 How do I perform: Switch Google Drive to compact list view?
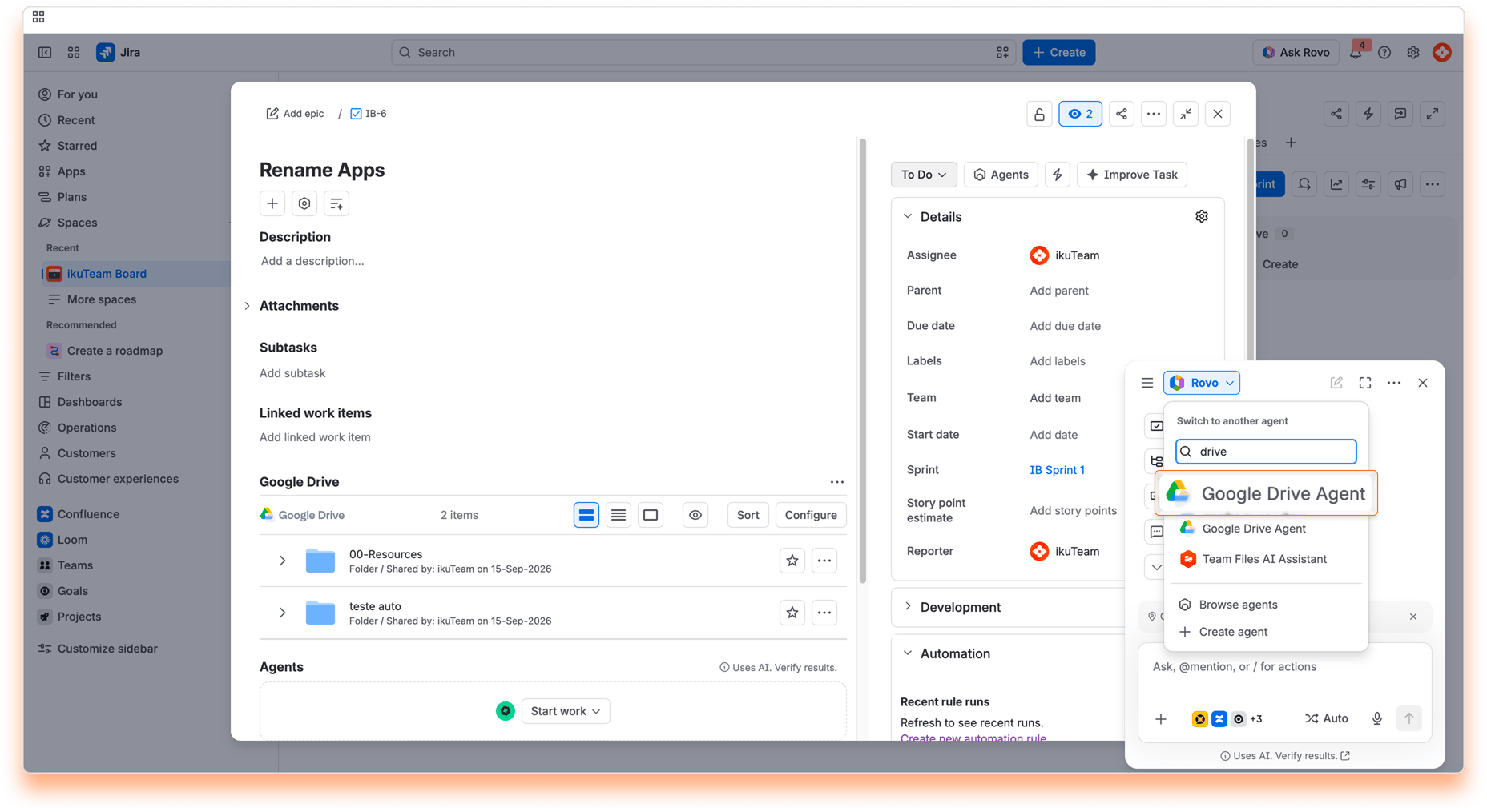pyautogui.click(x=619, y=515)
